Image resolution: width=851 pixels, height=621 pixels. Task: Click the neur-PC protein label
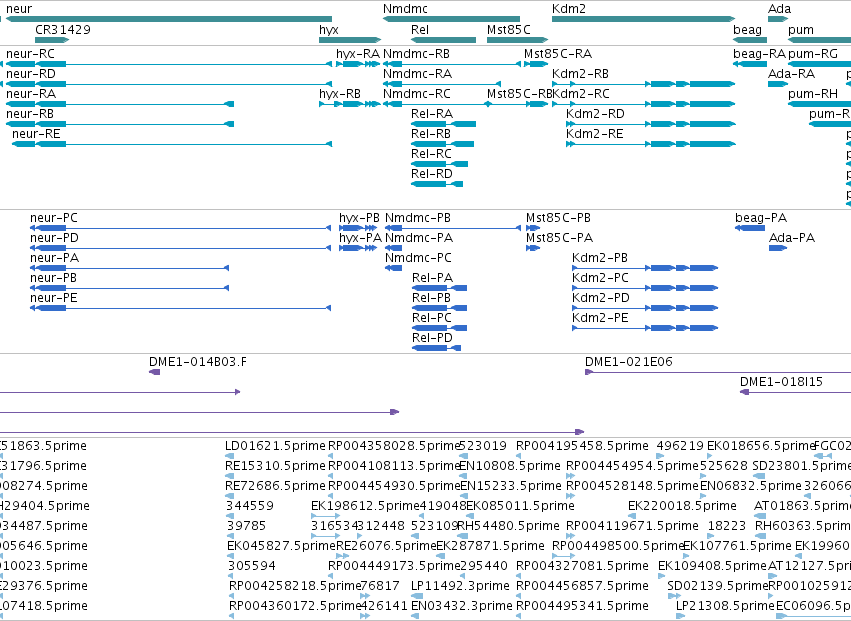(54, 218)
